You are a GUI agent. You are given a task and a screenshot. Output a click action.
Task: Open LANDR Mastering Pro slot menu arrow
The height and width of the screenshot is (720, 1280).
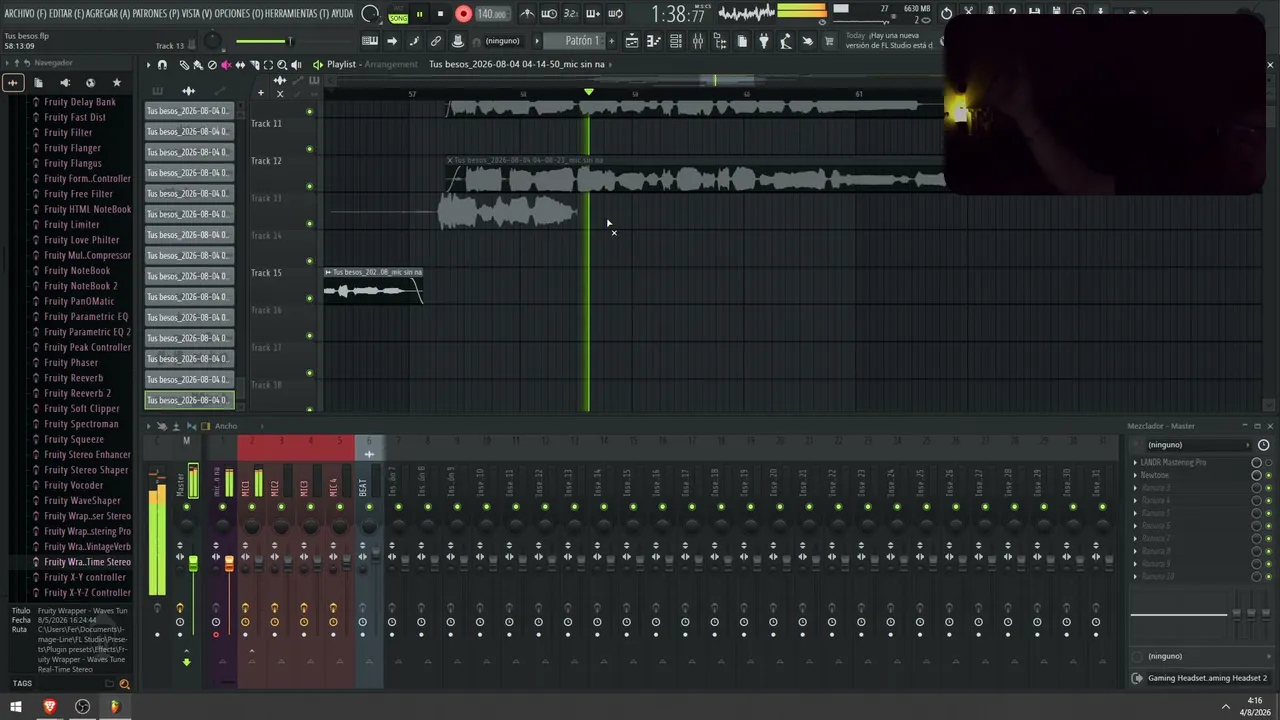click(x=1136, y=463)
